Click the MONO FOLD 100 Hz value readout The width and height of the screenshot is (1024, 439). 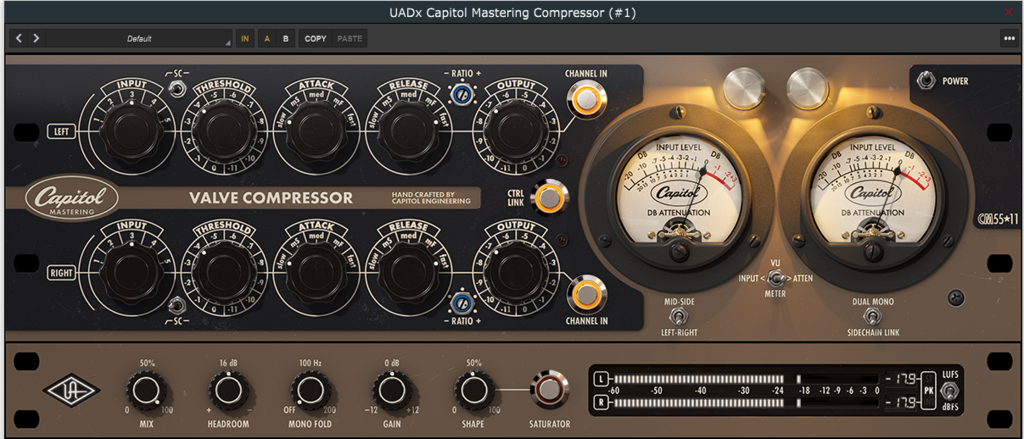click(x=310, y=363)
